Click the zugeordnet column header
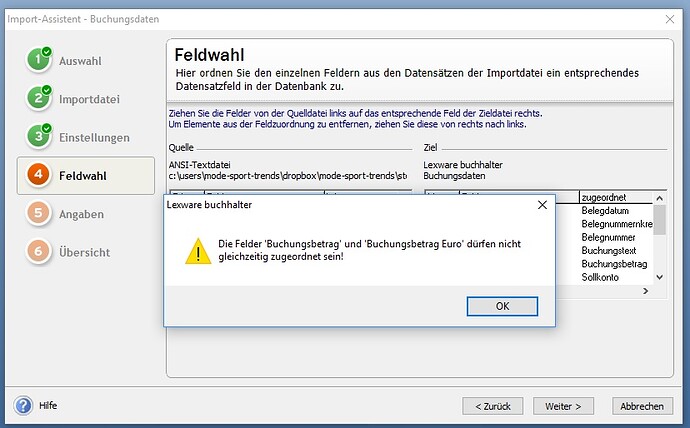 (x=616, y=198)
